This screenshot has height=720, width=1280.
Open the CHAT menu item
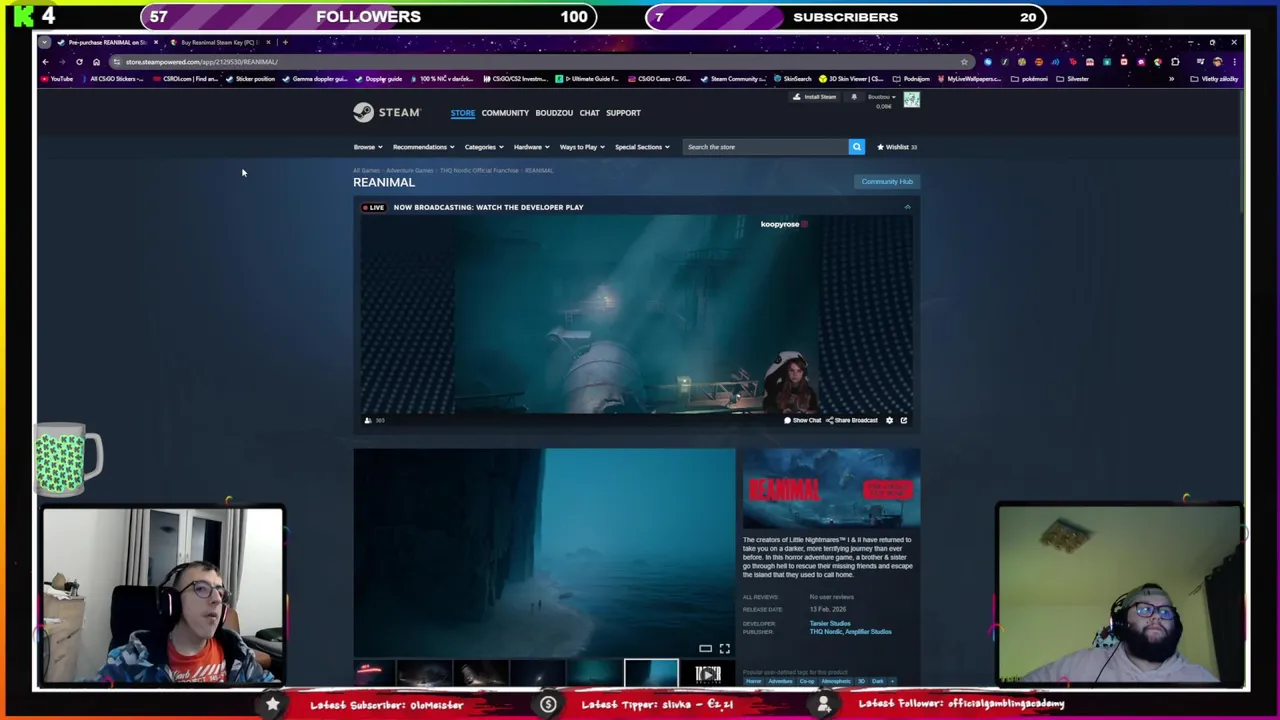[x=589, y=113]
